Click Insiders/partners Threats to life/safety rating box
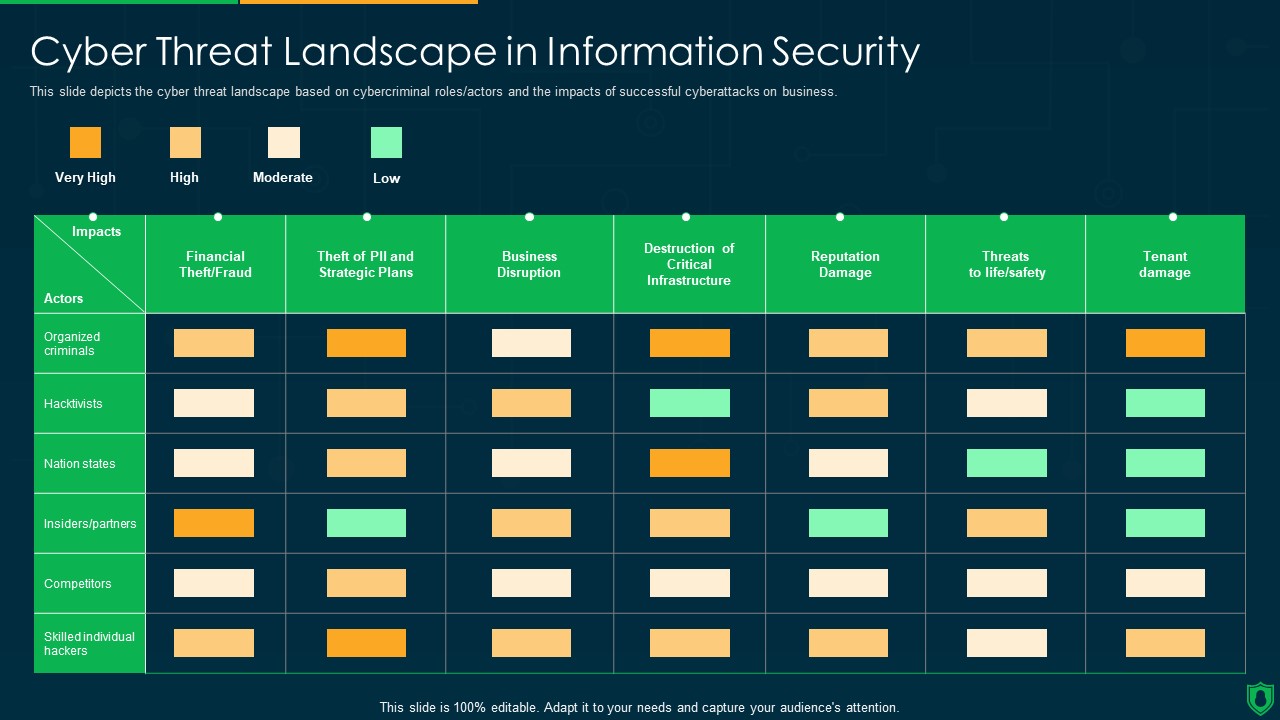1280x720 pixels. click(x=1007, y=523)
